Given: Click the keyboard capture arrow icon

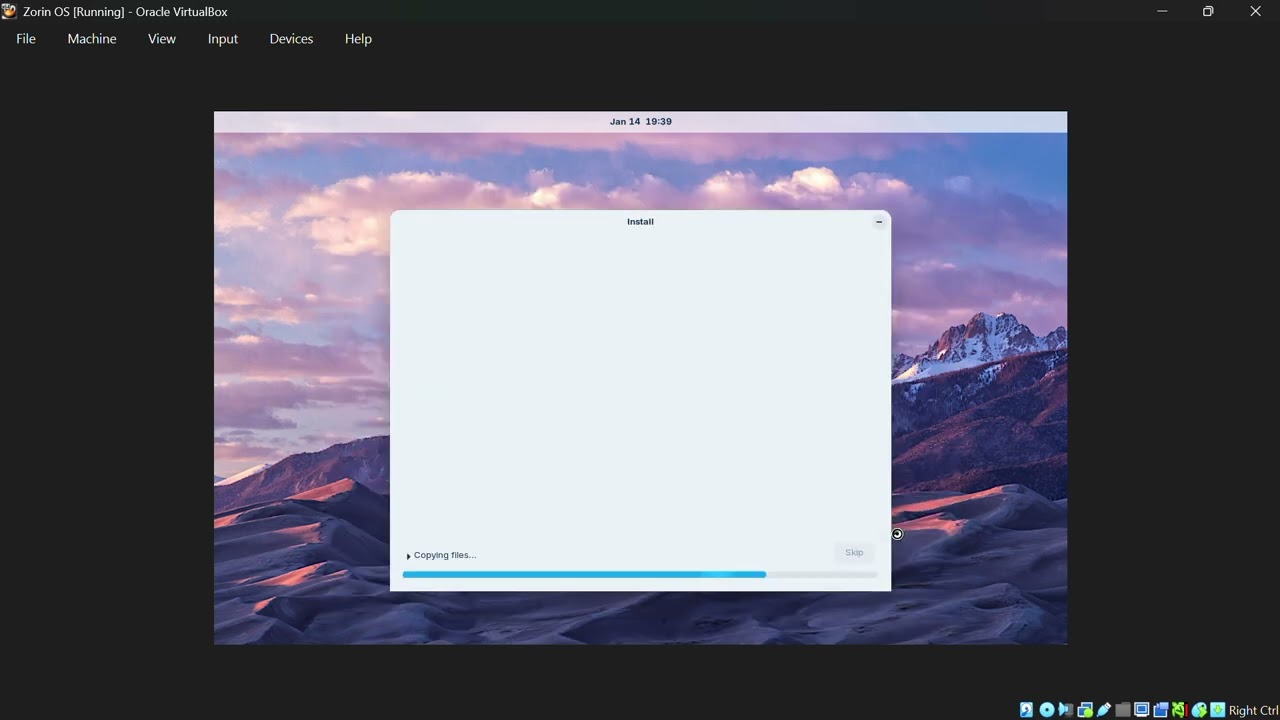Looking at the screenshot, I should coord(1217,710).
